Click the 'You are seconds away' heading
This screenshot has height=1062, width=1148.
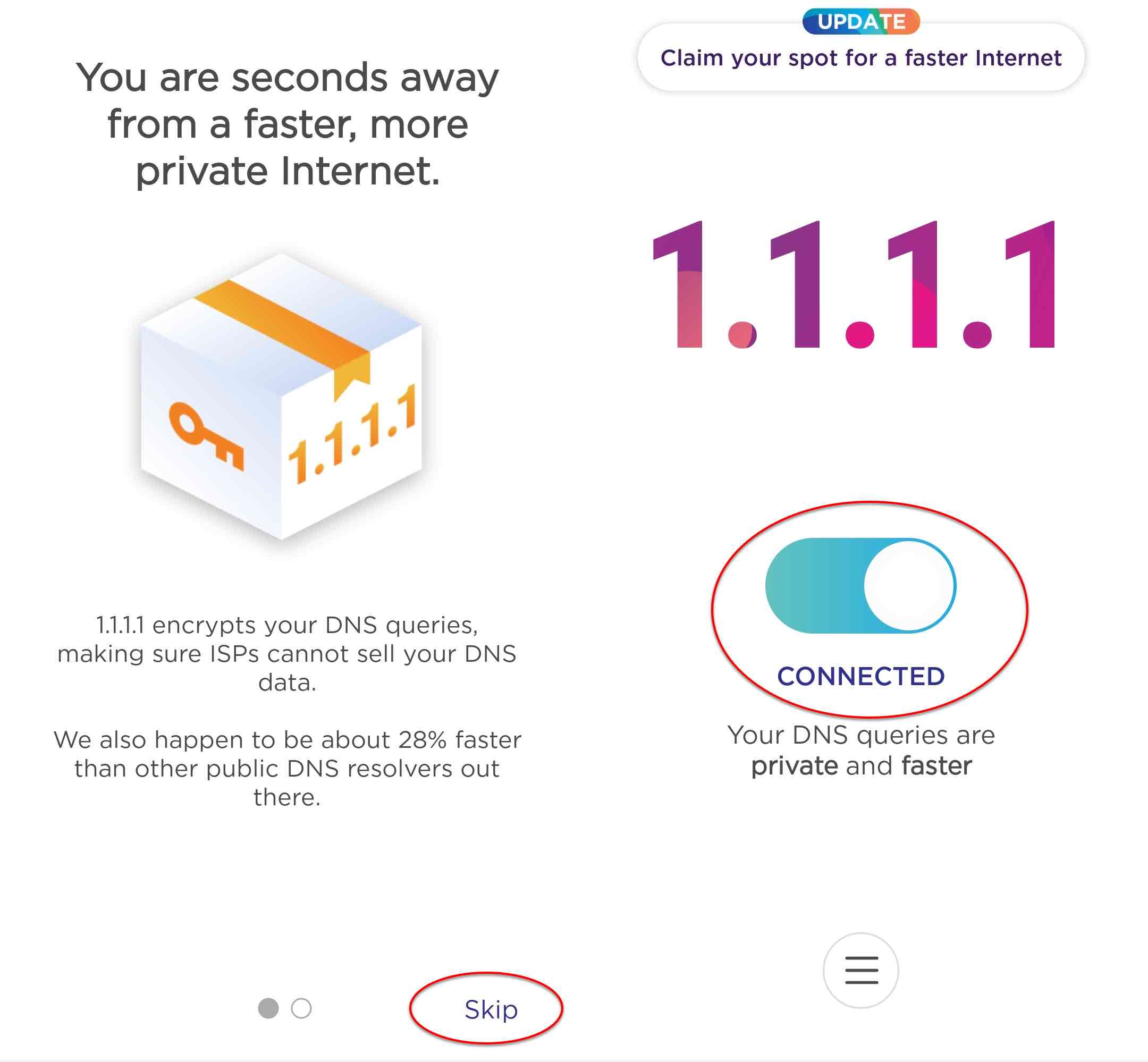pos(288,124)
